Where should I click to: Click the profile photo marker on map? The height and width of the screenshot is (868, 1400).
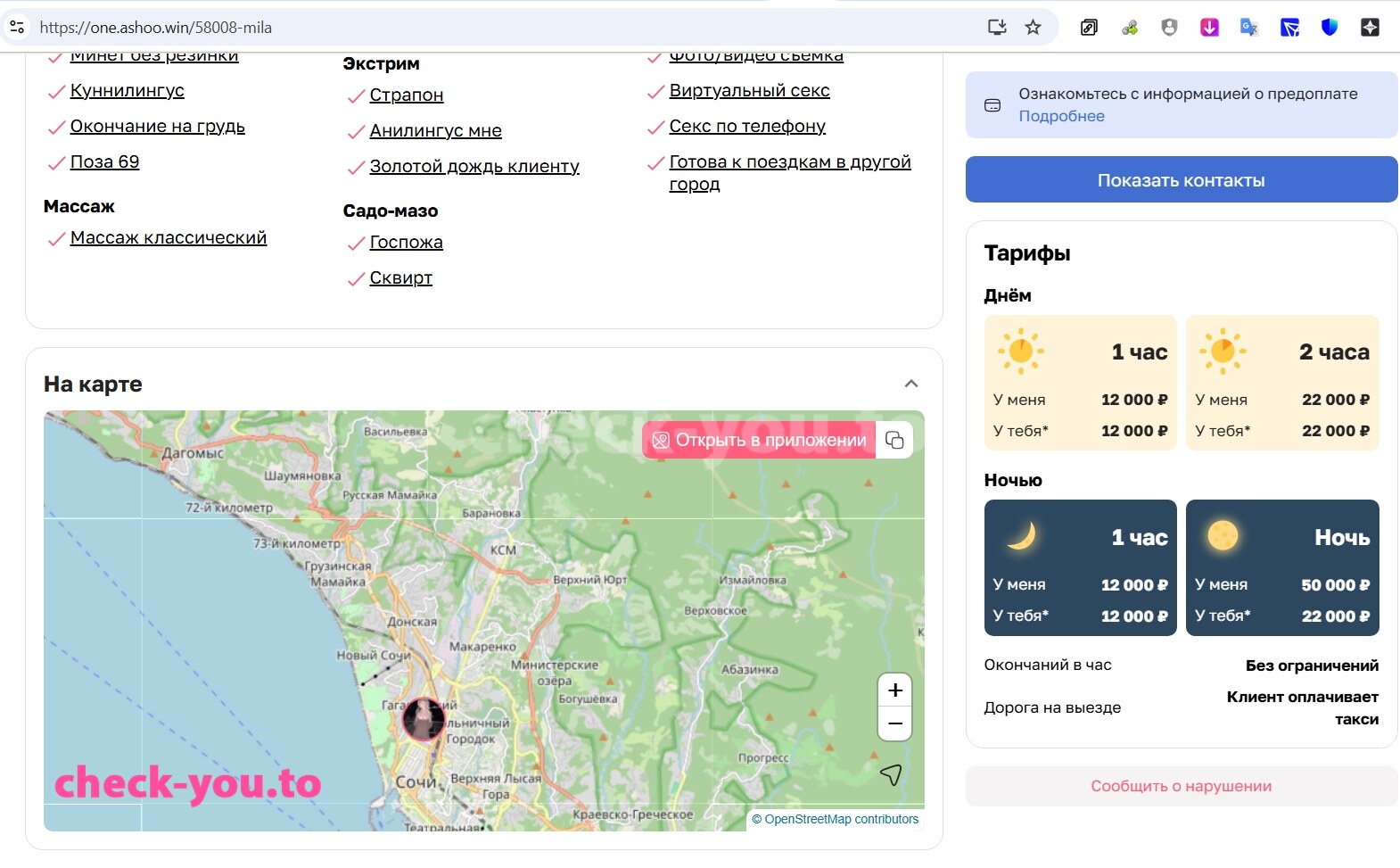click(424, 719)
